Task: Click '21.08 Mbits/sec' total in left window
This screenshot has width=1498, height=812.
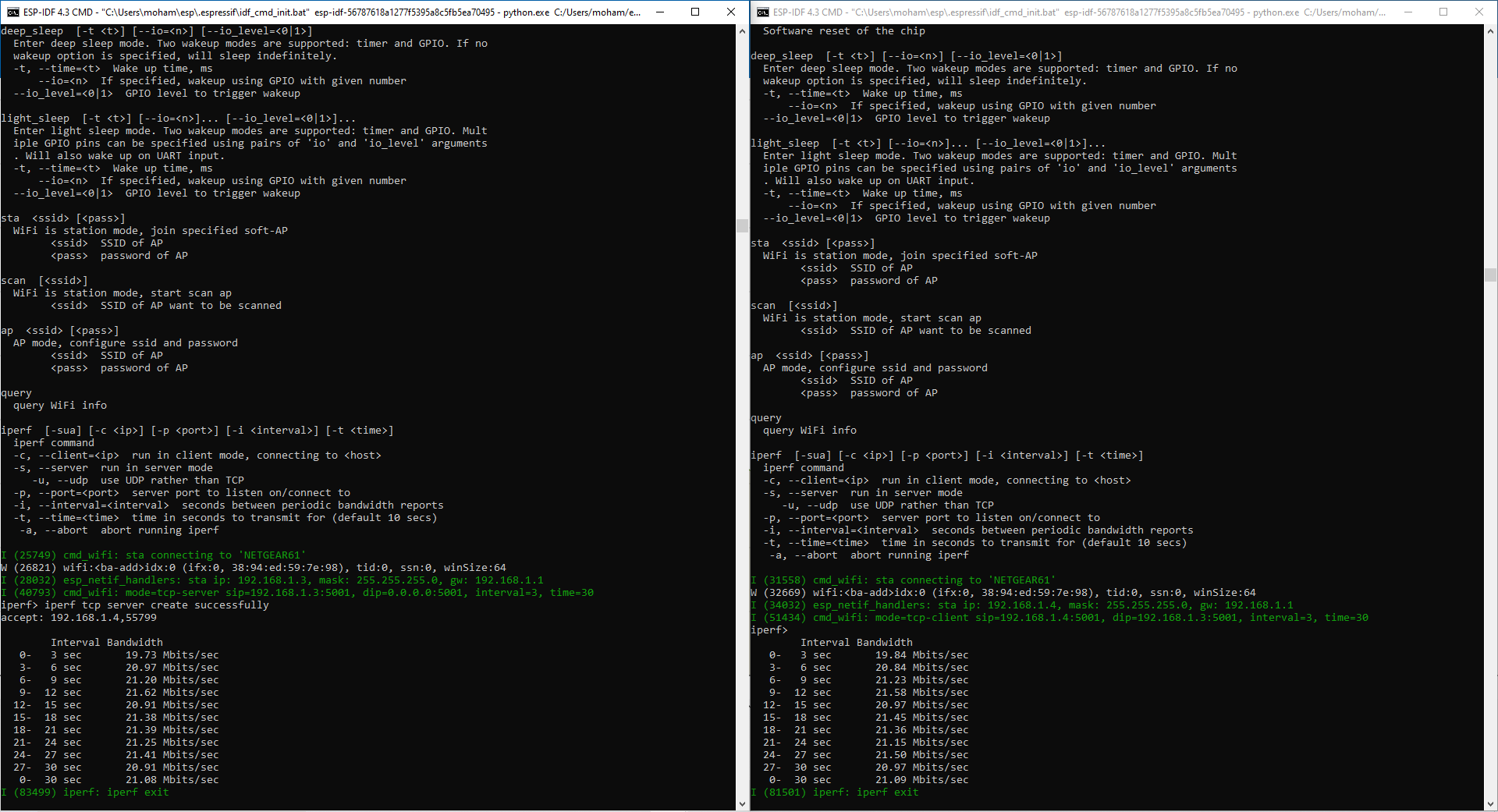Action: [x=172, y=780]
